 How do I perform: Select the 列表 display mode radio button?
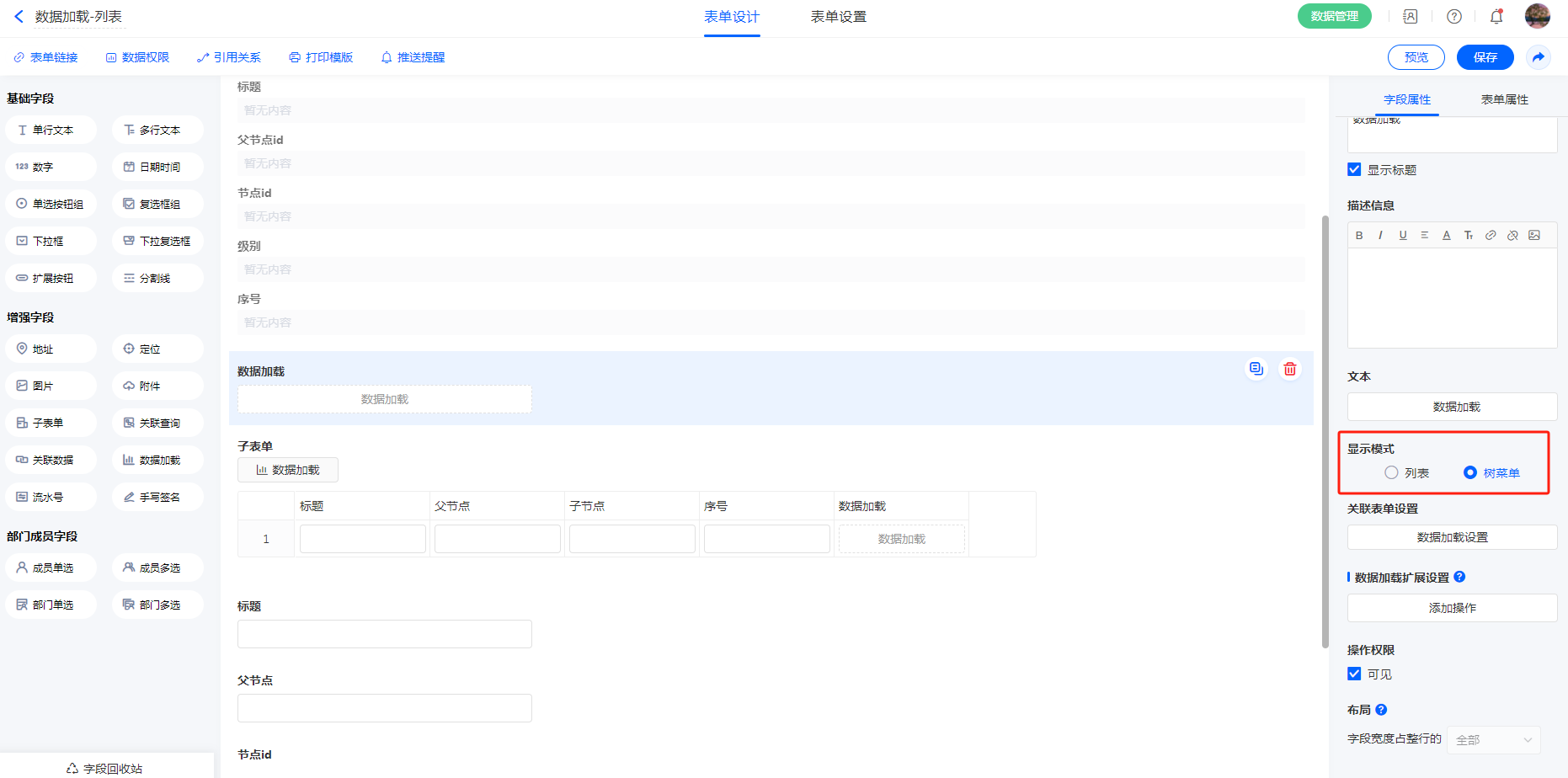pos(1391,473)
